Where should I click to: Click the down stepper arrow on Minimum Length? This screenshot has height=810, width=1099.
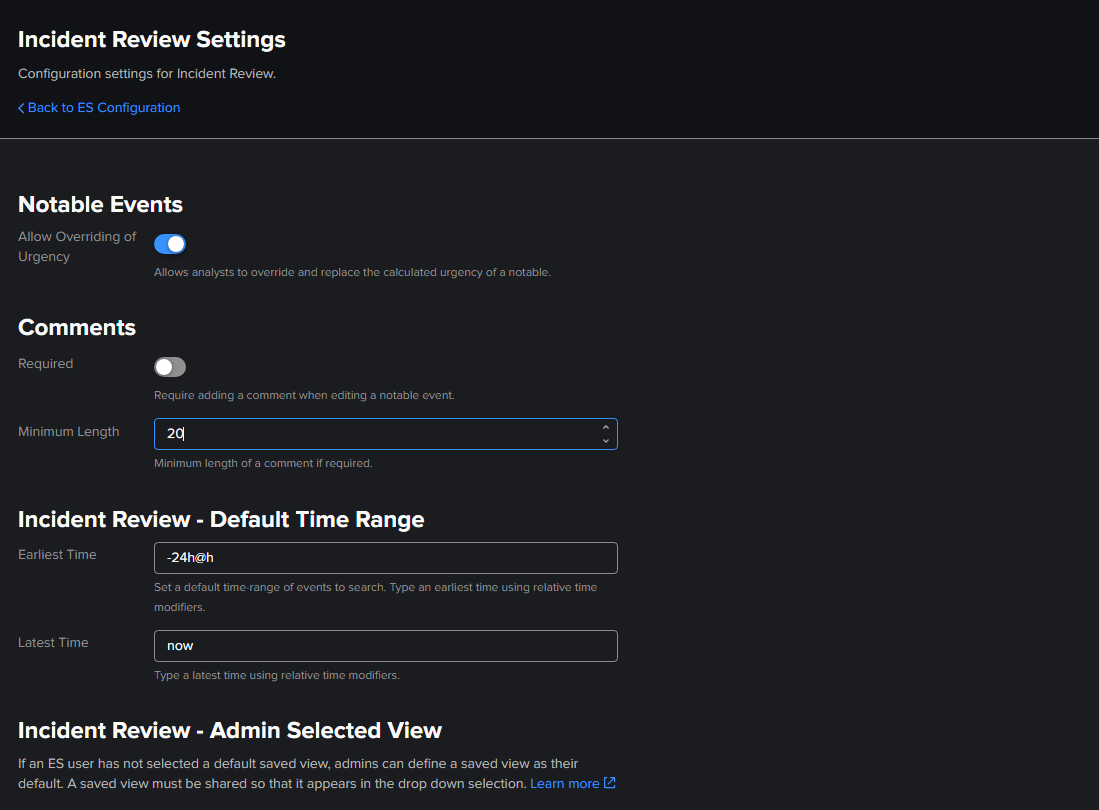(605, 440)
